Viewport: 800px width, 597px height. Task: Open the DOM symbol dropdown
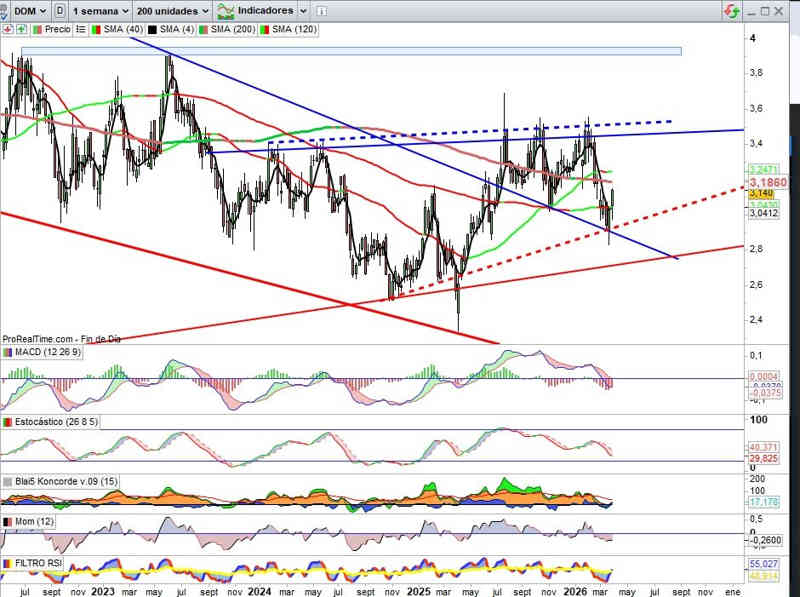click(32, 10)
